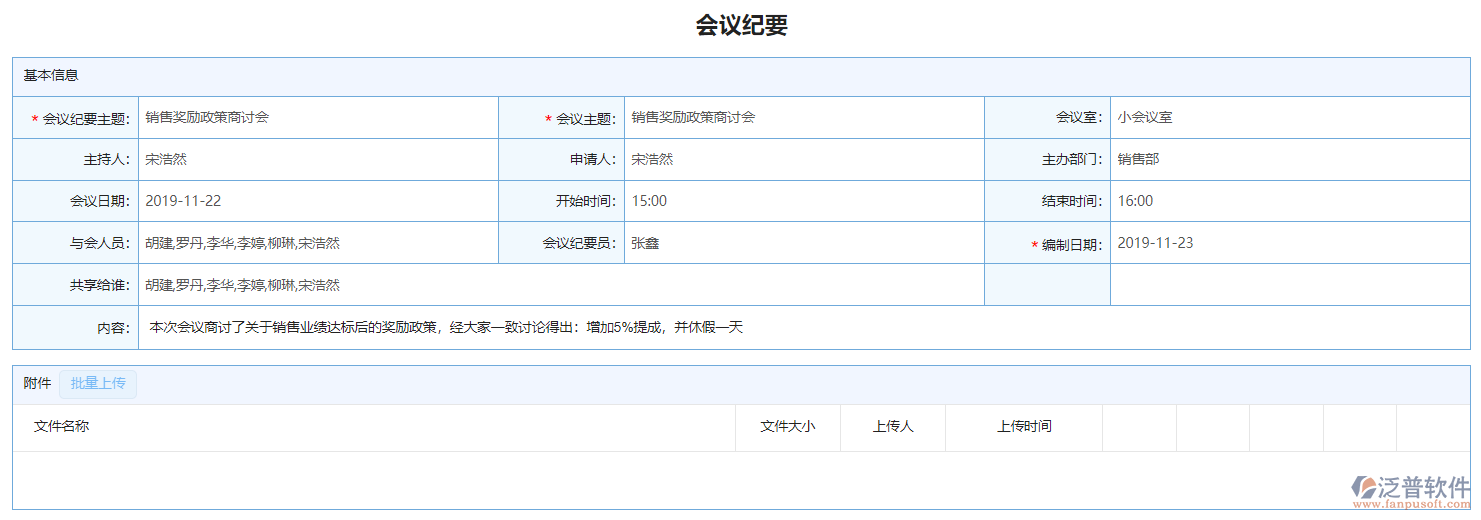
Task: Click the 共享给谁 share list field
Action: click(560, 285)
